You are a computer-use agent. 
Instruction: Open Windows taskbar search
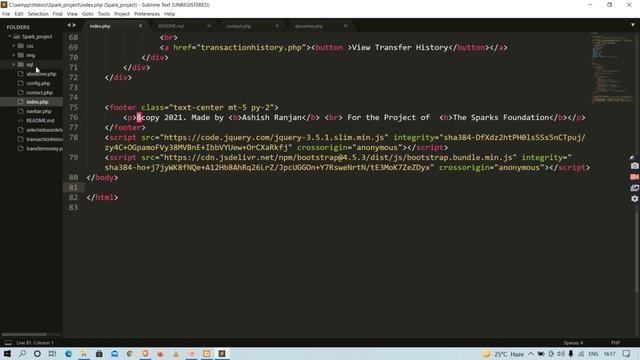click(22, 353)
